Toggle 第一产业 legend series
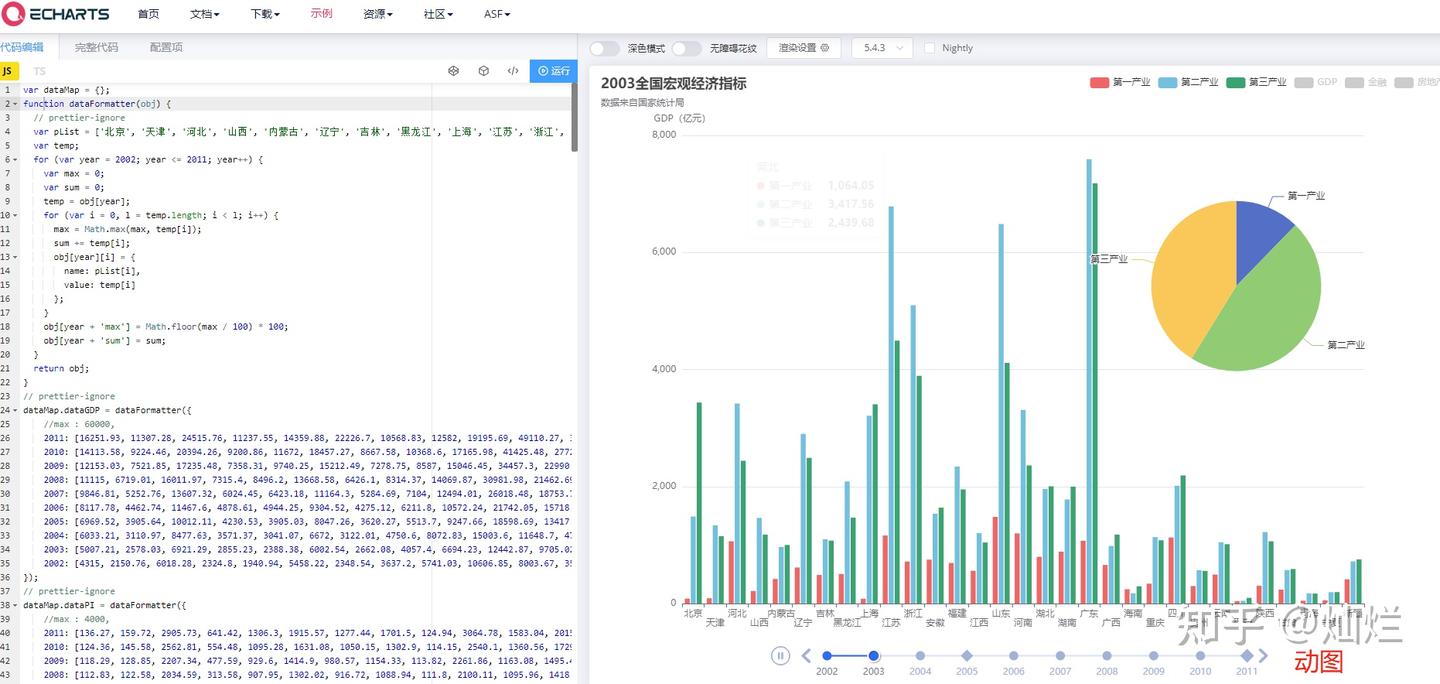 1120,82
